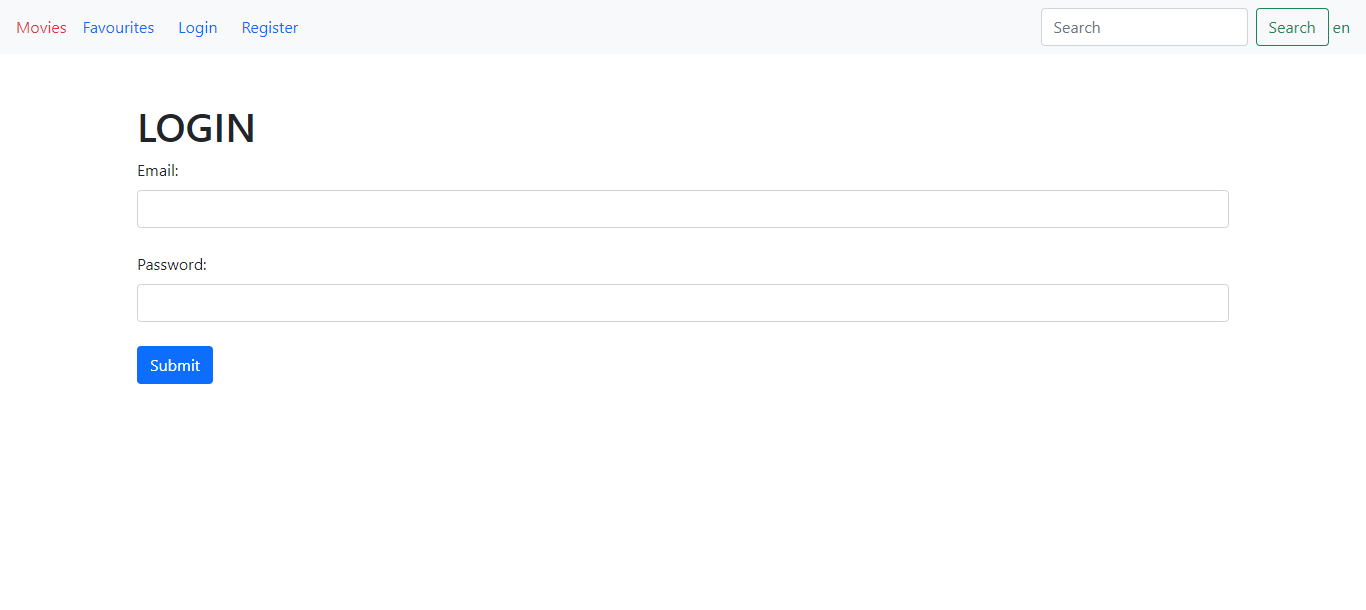Click the Password field label
The width and height of the screenshot is (1366, 610).
171,264
